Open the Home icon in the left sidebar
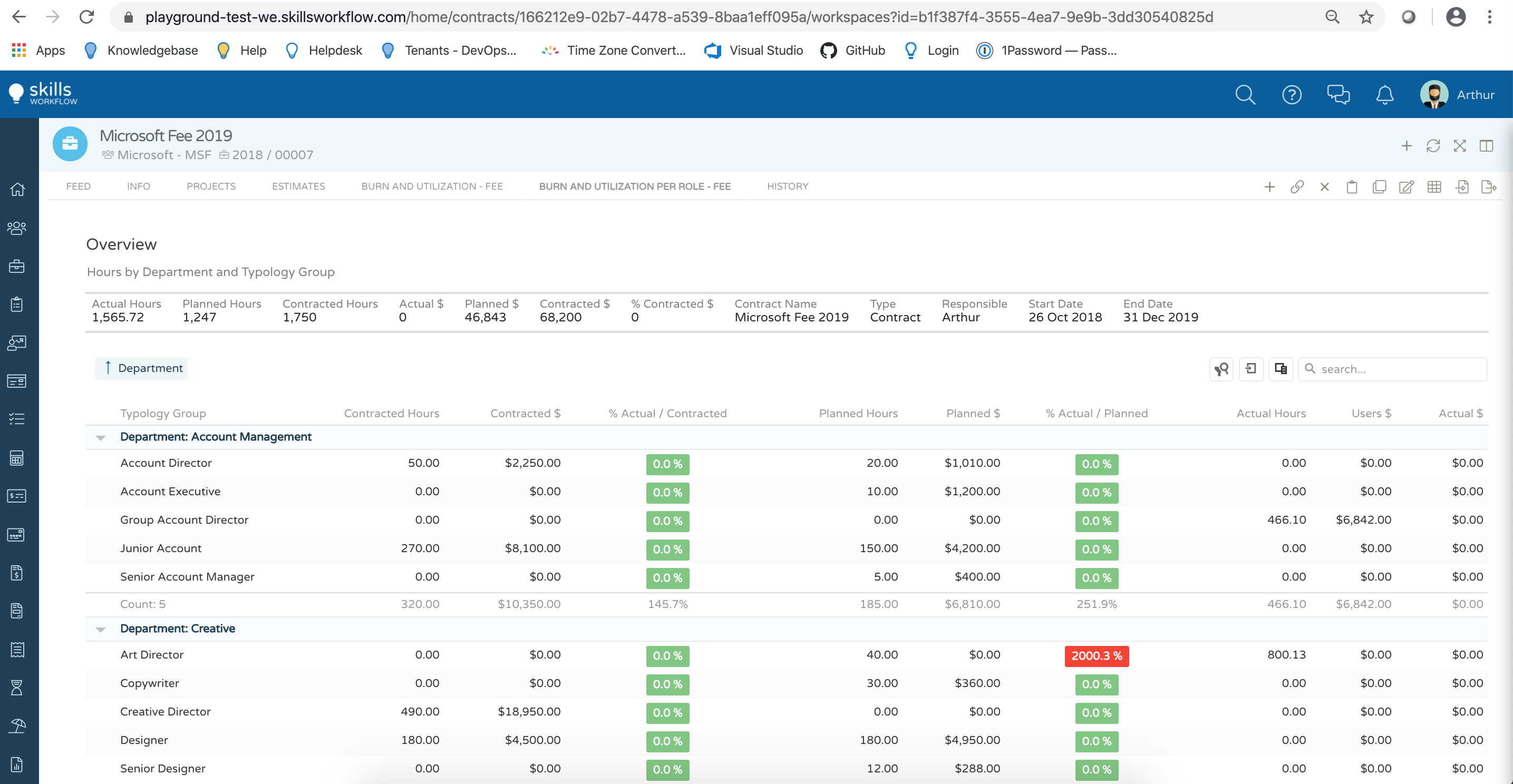The width and height of the screenshot is (1513, 784). (x=17, y=189)
